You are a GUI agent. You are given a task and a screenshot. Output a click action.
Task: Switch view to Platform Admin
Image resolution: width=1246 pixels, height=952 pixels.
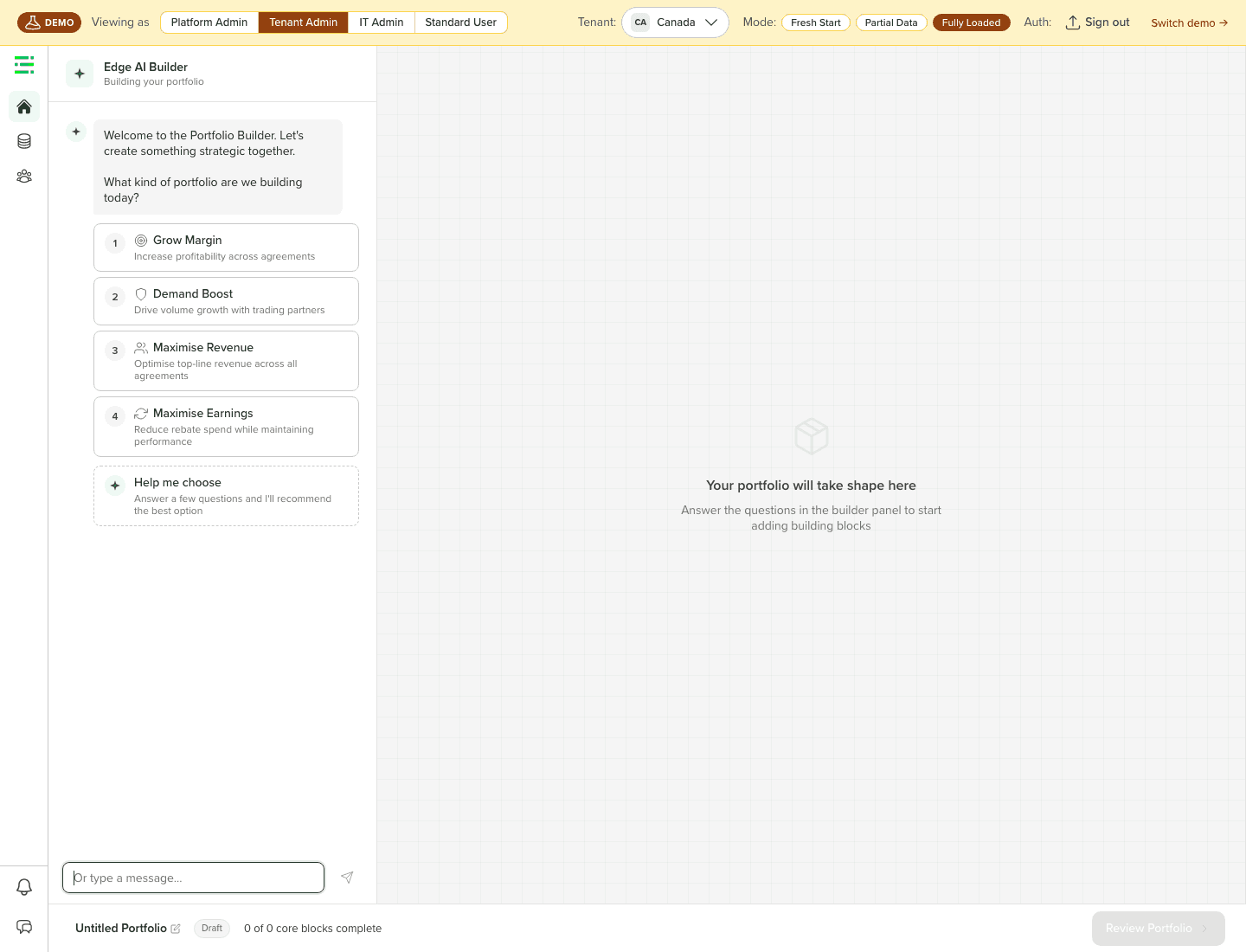[x=209, y=23]
